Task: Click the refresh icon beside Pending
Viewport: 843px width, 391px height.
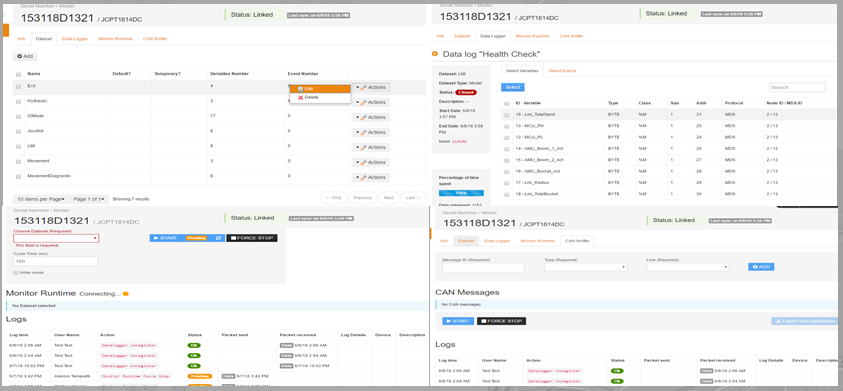Action: [x=218, y=238]
